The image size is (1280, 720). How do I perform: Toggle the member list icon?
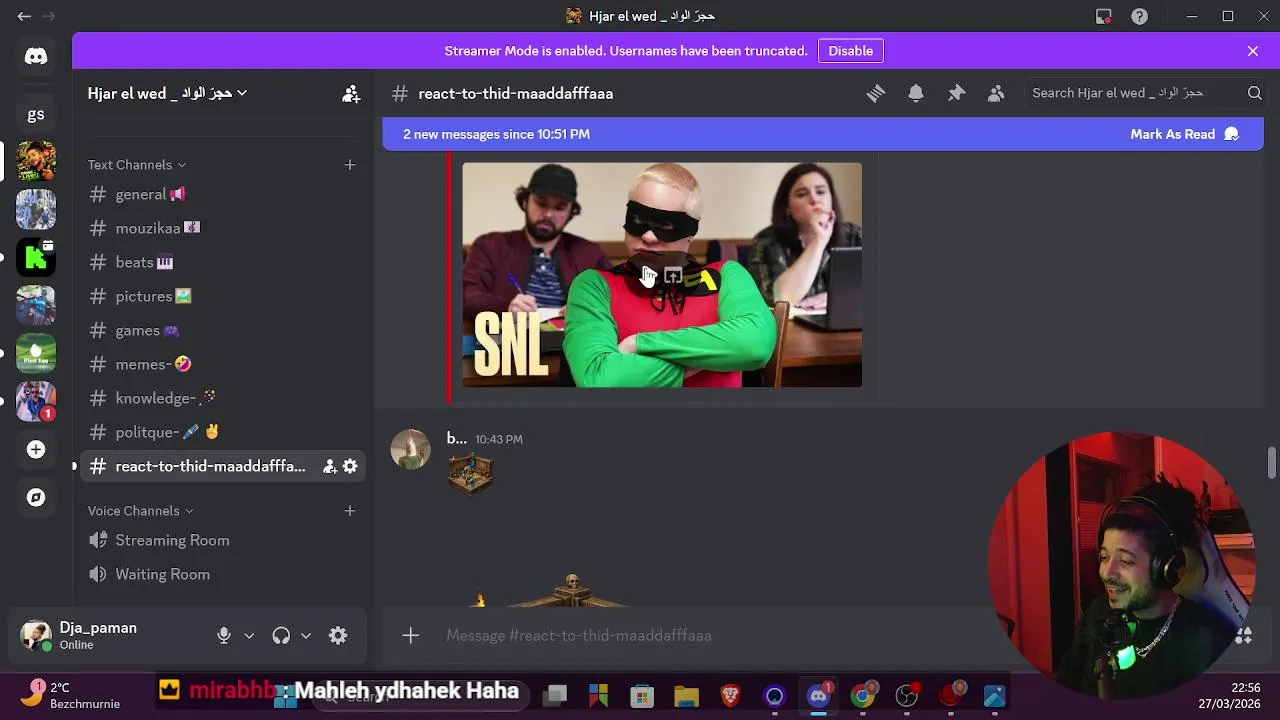(996, 93)
